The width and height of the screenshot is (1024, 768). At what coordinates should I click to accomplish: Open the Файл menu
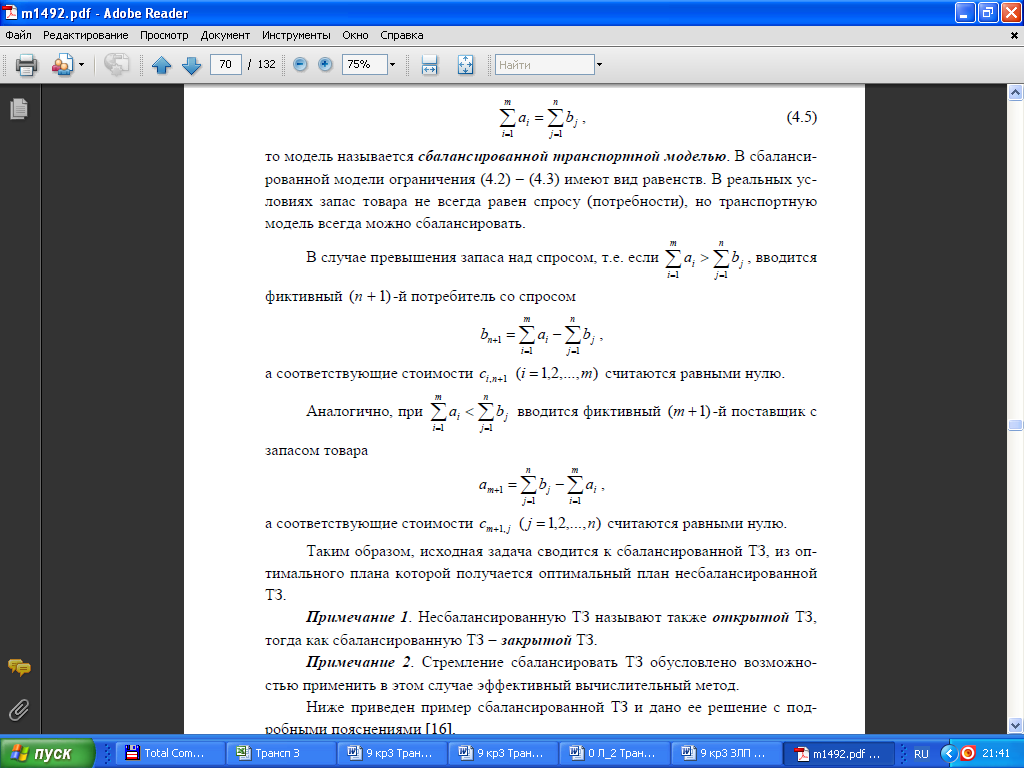point(18,35)
